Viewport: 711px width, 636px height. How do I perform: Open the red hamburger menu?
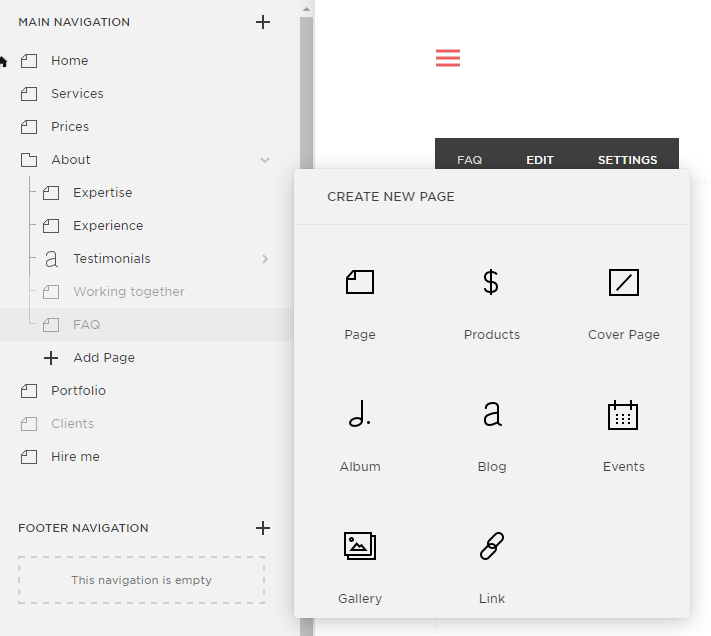[448, 59]
